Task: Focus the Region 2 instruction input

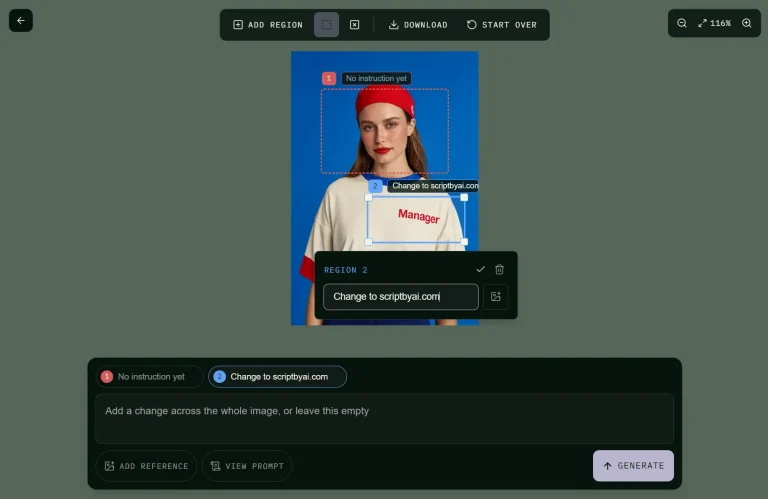Action: [401, 297]
